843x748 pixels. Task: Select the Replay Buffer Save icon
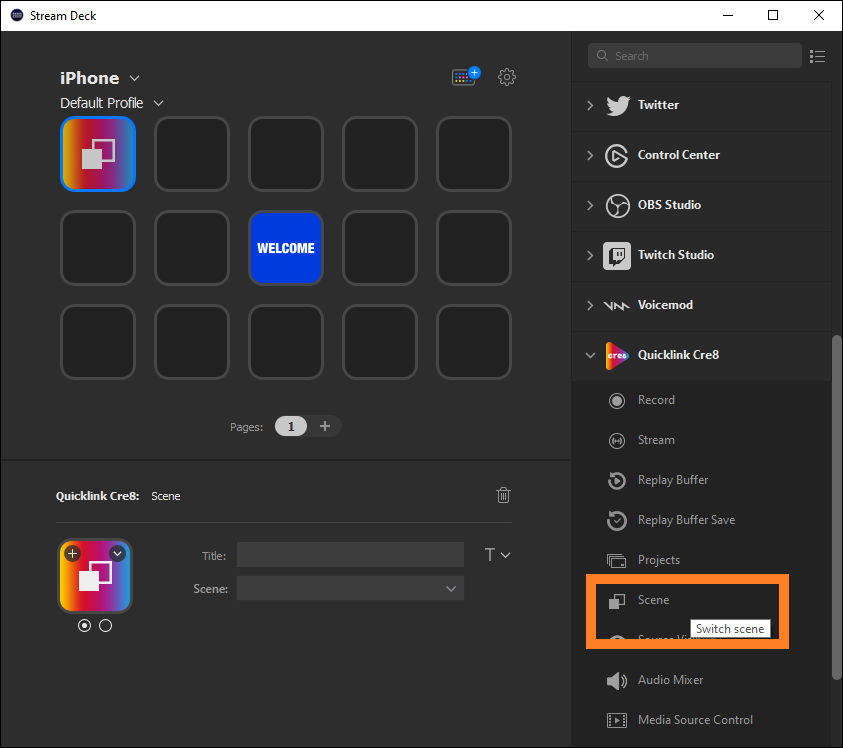(x=617, y=521)
